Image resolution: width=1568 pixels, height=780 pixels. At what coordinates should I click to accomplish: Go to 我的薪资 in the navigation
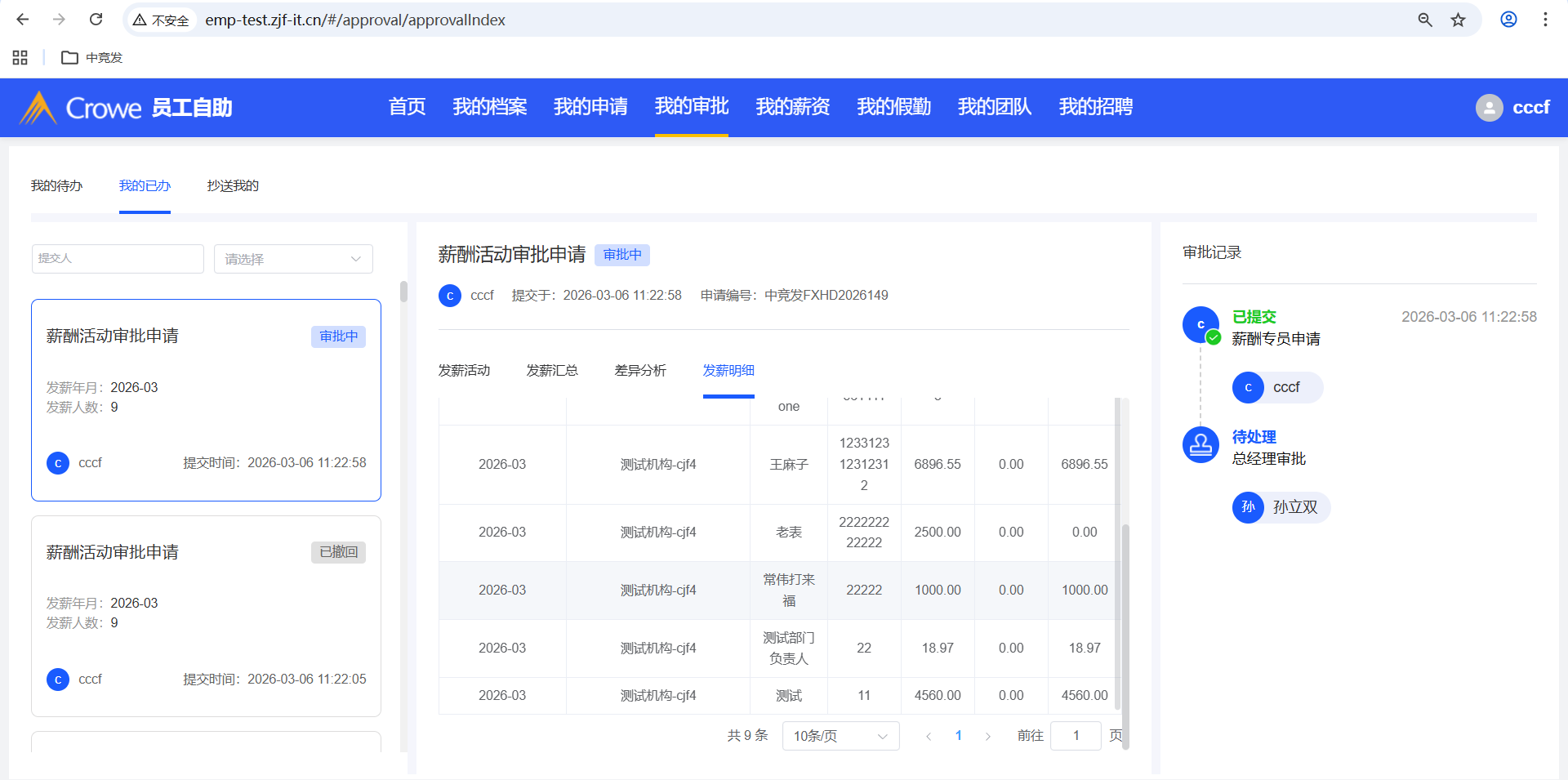[792, 107]
